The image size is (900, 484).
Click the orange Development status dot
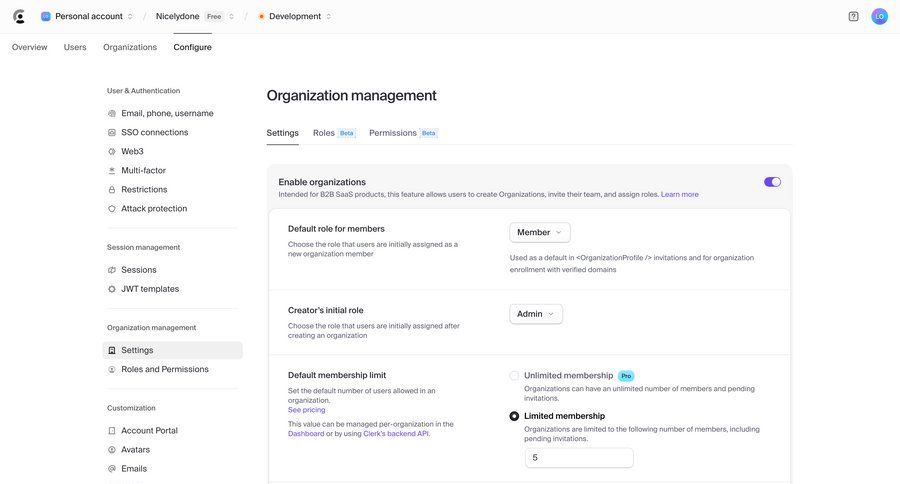tap(261, 17)
